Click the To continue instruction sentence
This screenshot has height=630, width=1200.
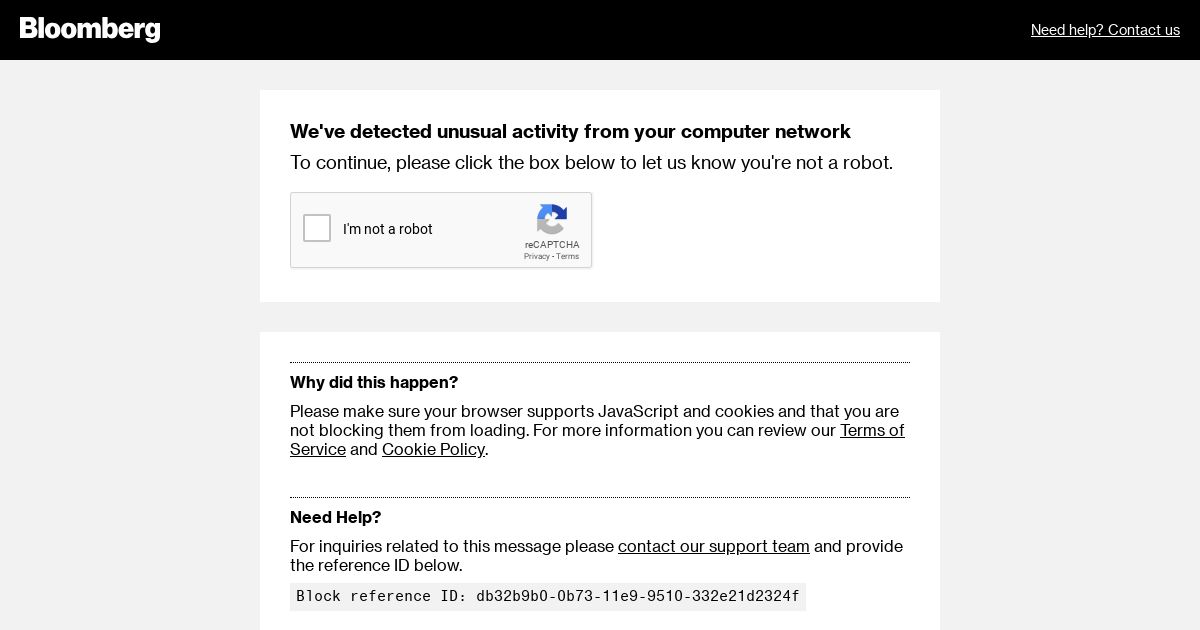click(591, 162)
